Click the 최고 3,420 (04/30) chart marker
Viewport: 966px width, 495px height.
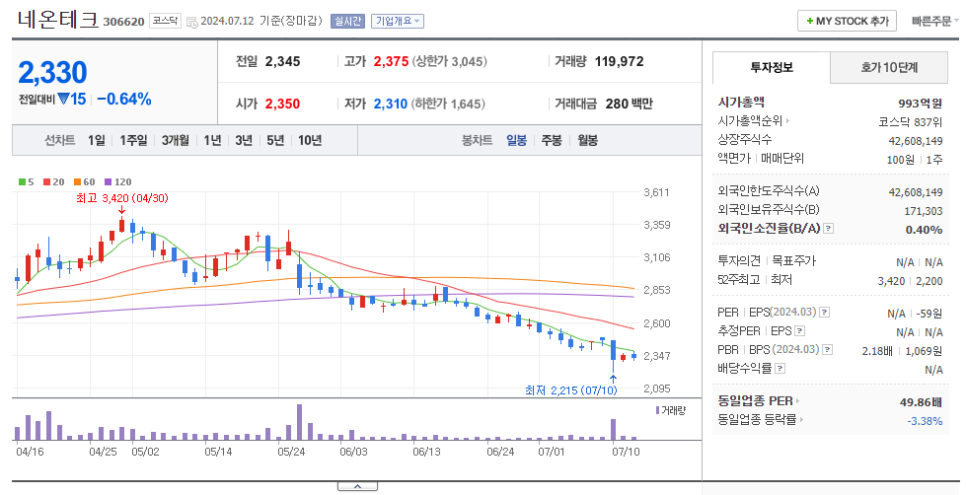click(x=122, y=198)
